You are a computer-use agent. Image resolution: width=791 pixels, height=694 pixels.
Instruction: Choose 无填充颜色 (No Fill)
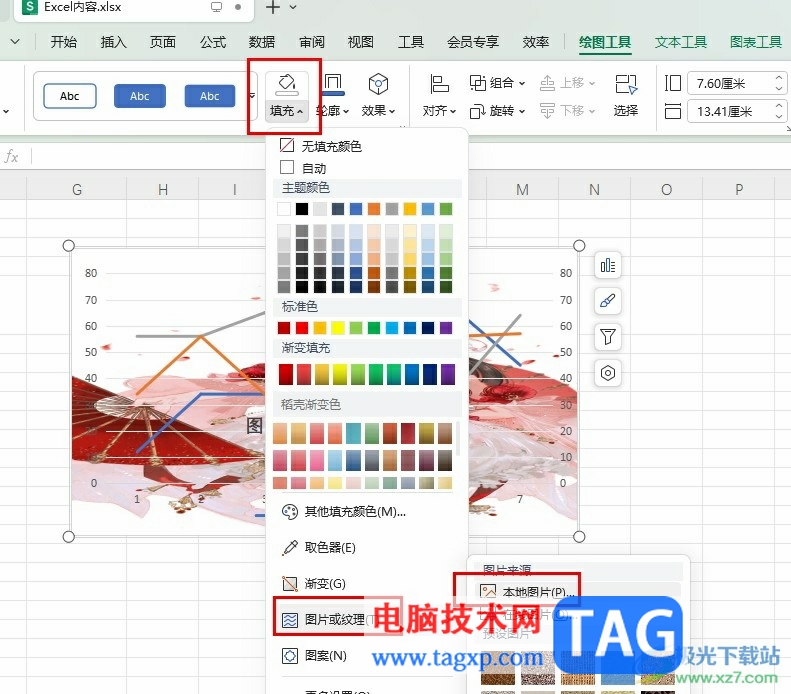[x=320, y=146]
